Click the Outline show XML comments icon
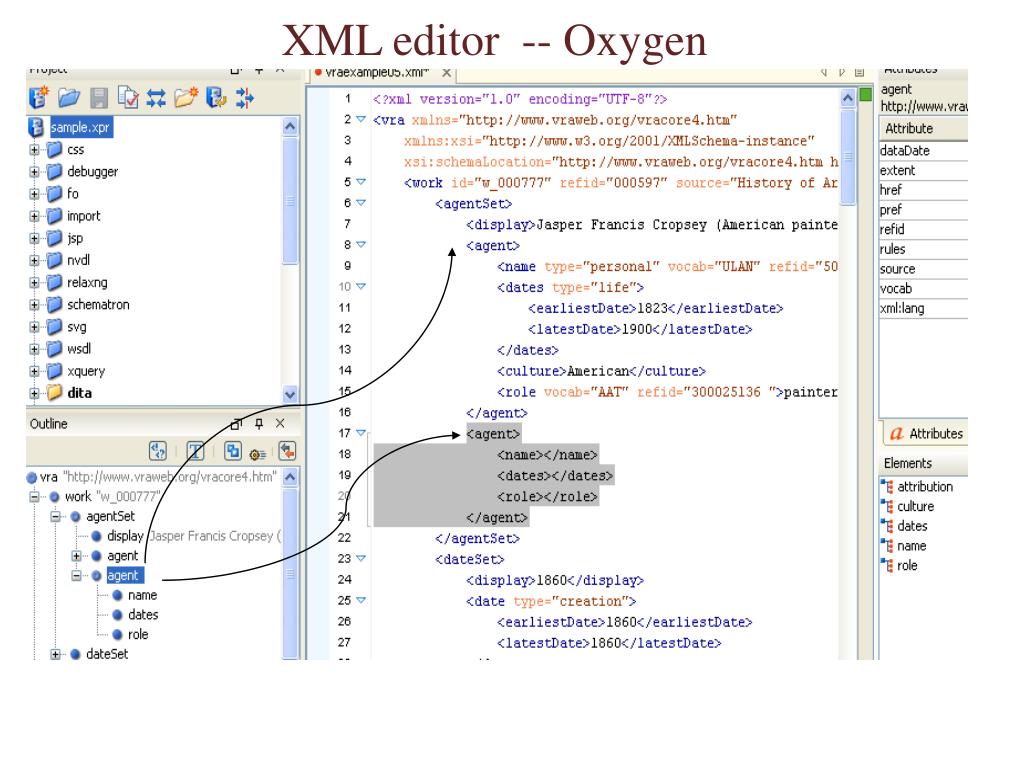Image resolution: width=1024 pixels, height=768 pixels. click(x=158, y=451)
